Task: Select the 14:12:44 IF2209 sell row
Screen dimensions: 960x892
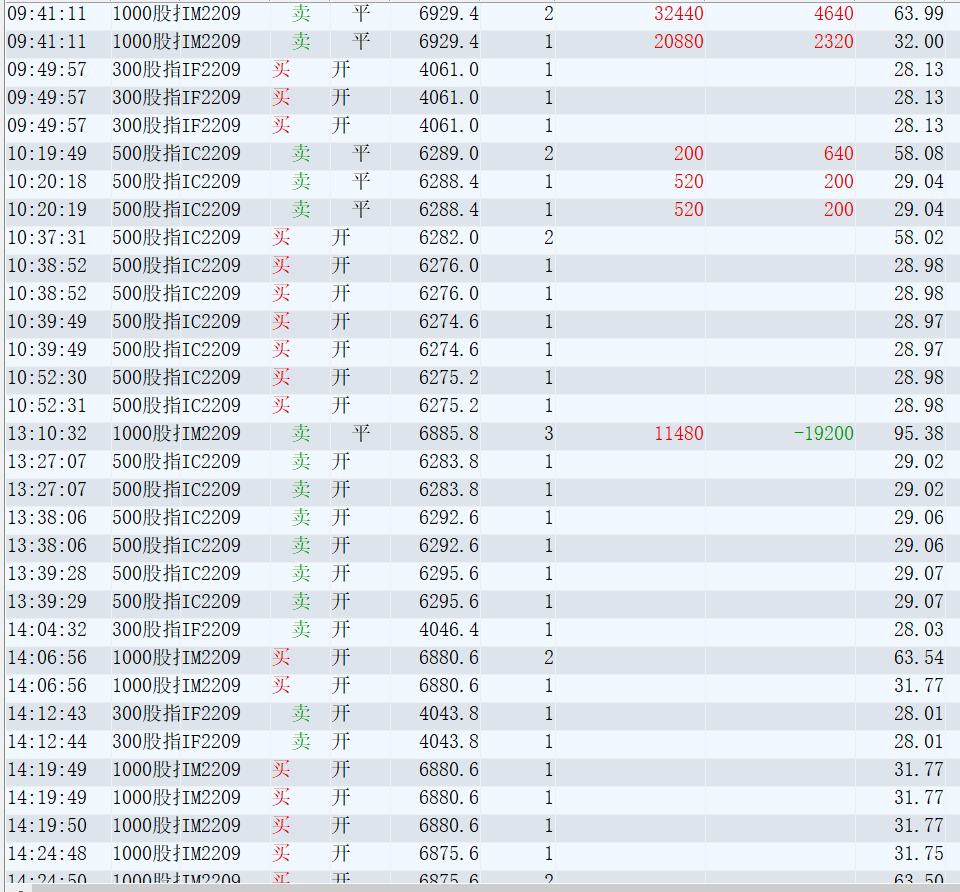Action: click(x=480, y=741)
